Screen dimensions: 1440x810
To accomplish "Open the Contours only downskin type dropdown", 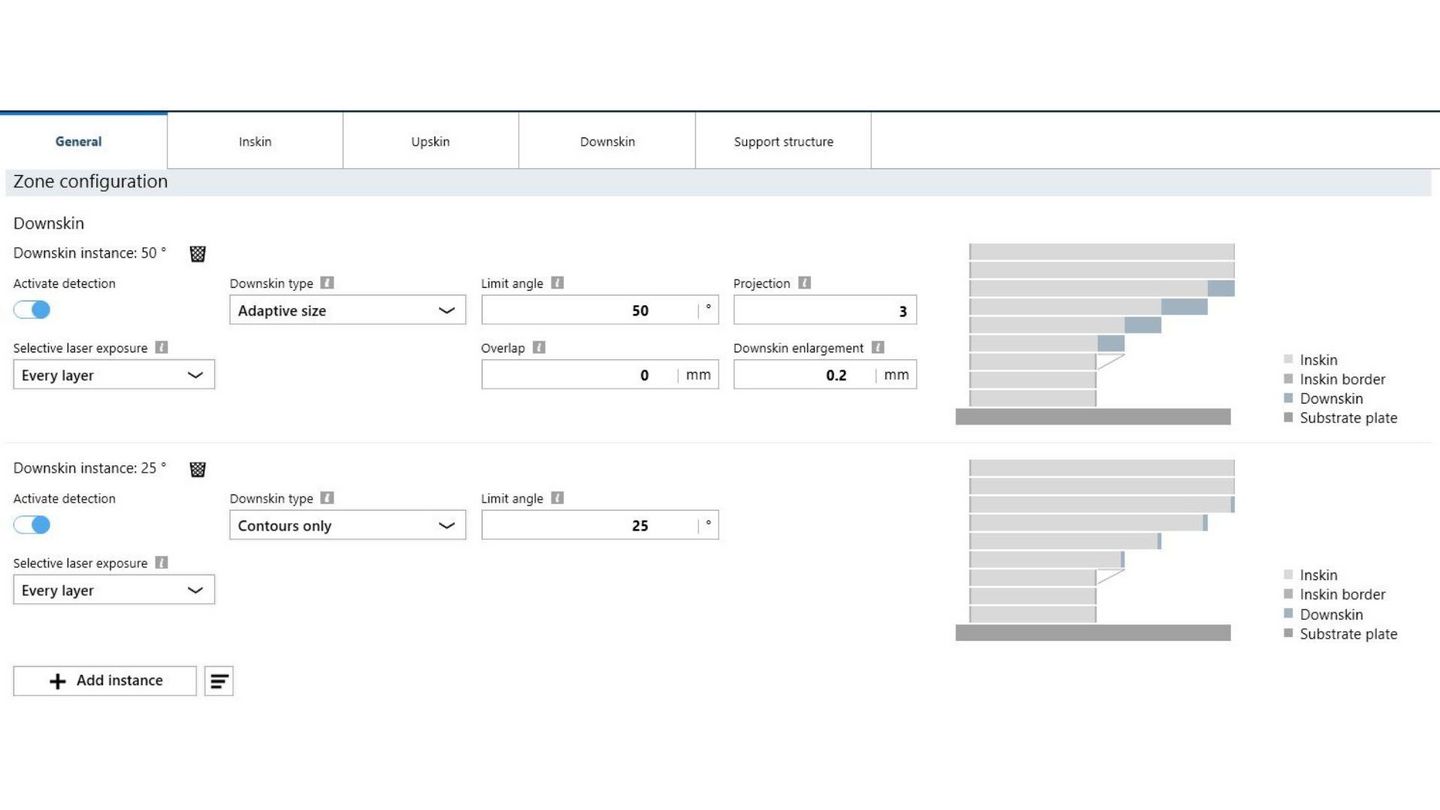I will pyautogui.click(x=347, y=525).
